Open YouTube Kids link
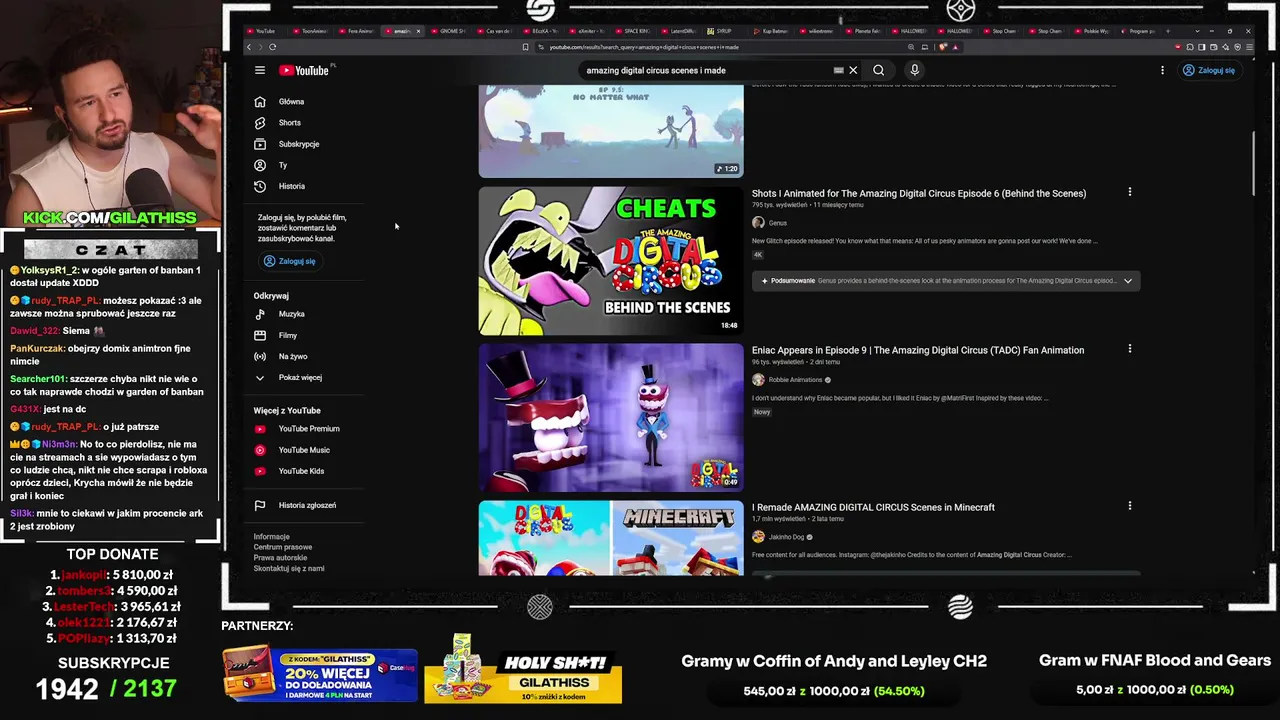Screen dimensions: 1280x720 (301, 471)
